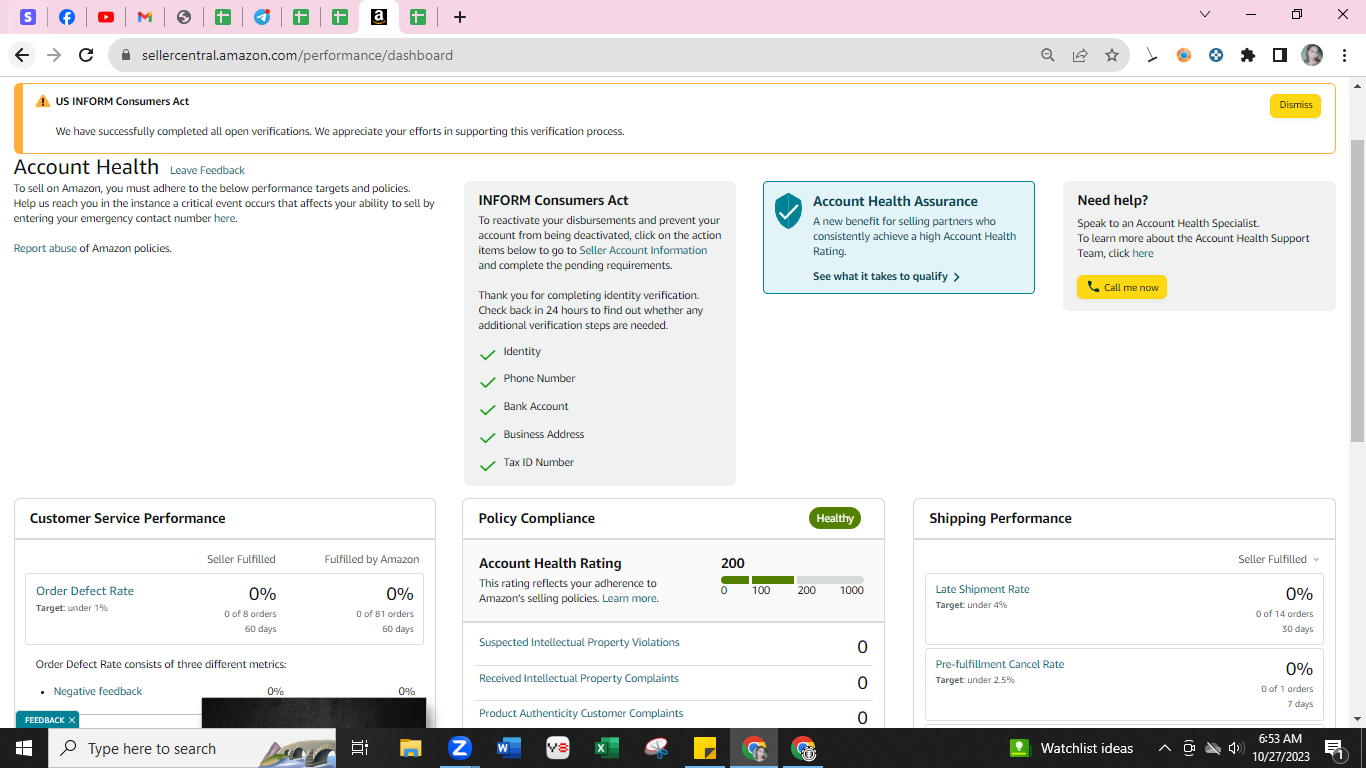The width and height of the screenshot is (1366, 768).
Task: Open the Chrome profile avatar
Action: click(1312, 55)
